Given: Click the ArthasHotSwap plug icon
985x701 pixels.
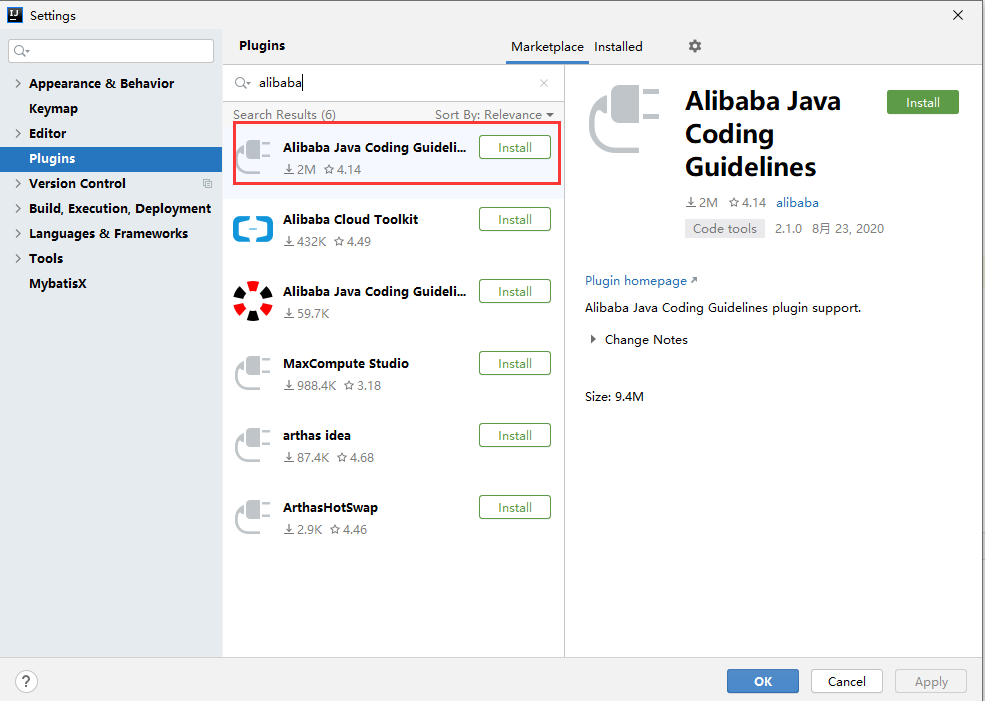Looking at the screenshot, I should 253,517.
